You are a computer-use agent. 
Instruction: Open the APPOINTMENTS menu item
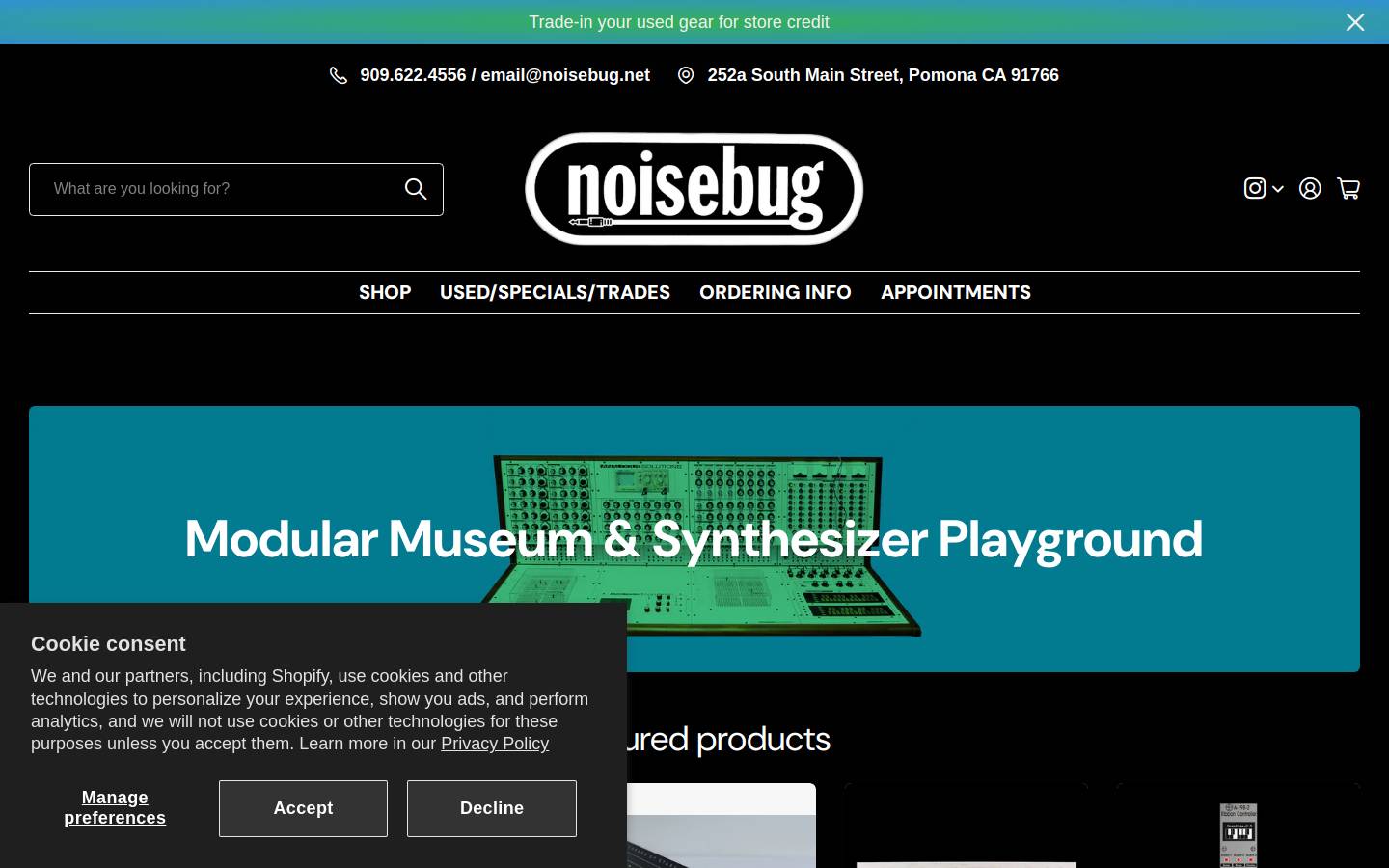pos(956,292)
